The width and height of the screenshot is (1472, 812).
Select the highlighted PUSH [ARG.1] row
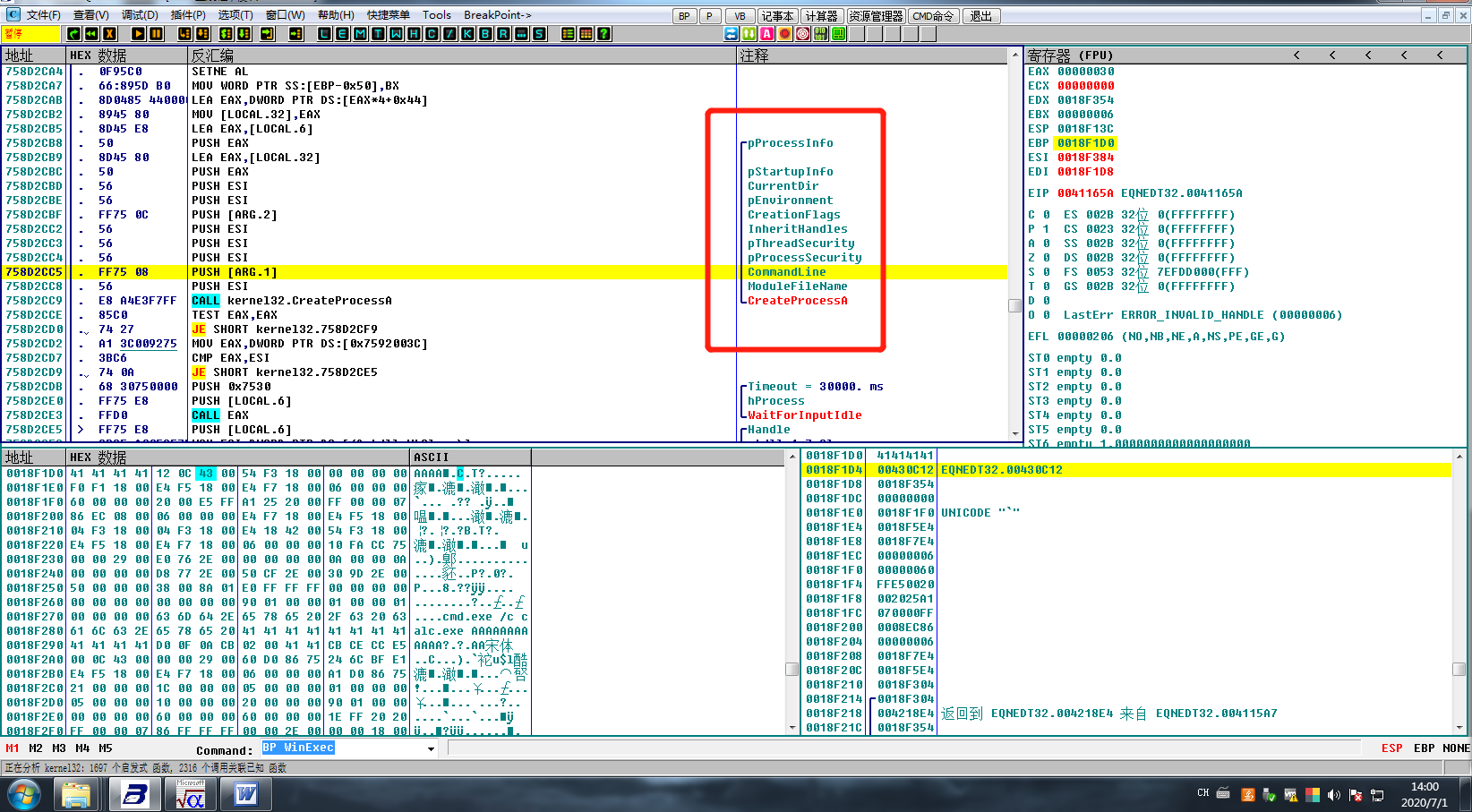pos(506,272)
